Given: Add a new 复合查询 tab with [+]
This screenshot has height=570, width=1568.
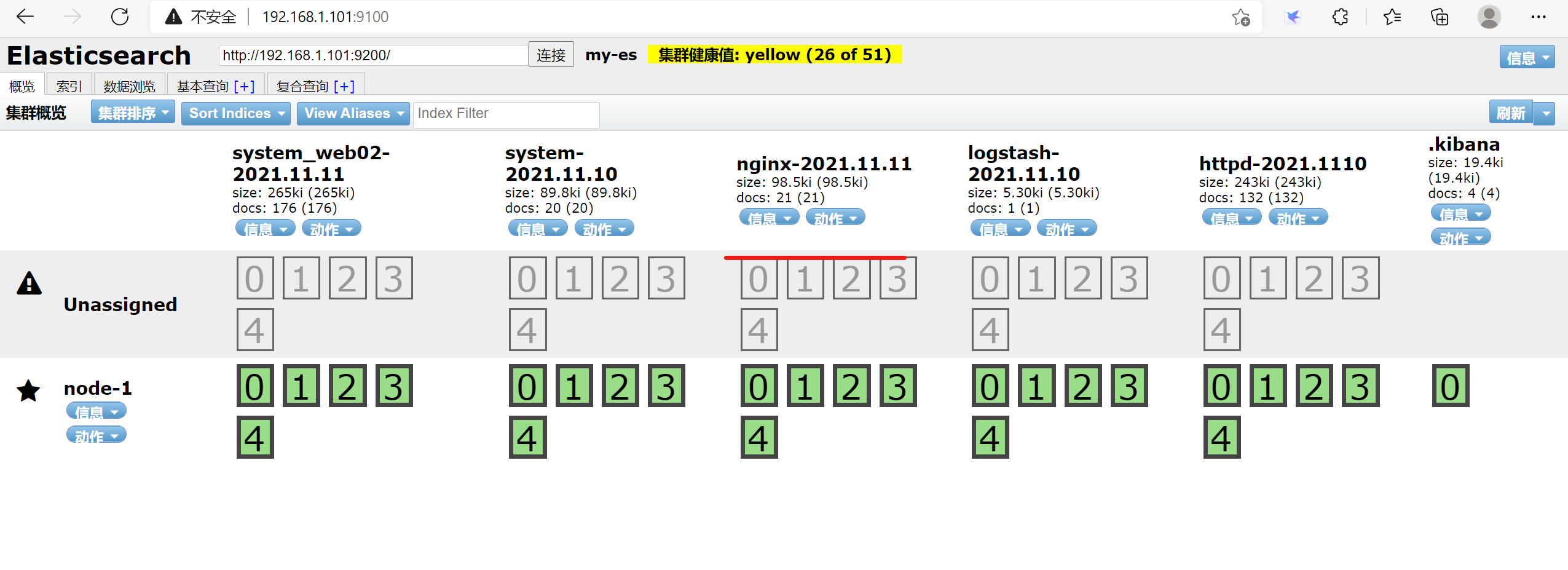Looking at the screenshot, I should 344,85.
